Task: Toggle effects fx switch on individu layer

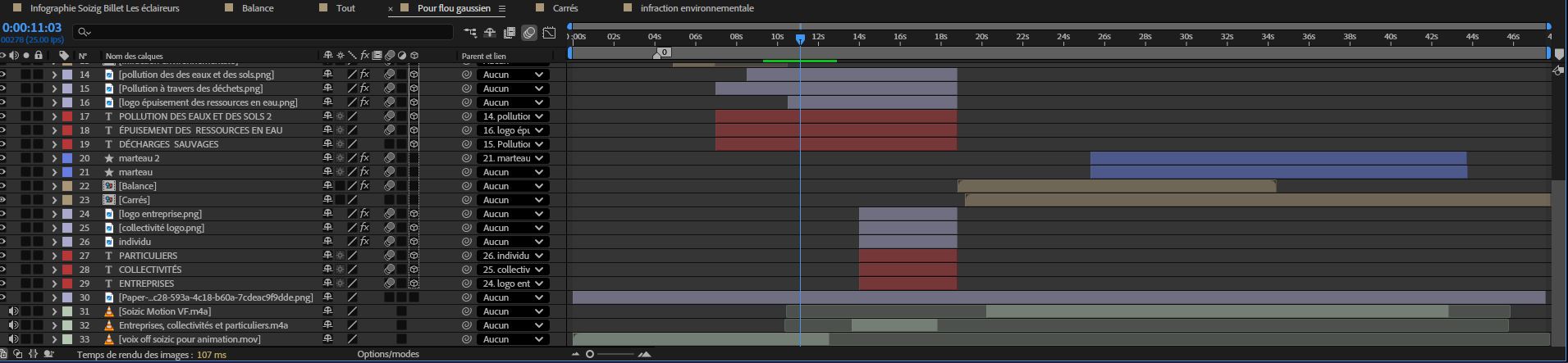Action: [364, 242]
